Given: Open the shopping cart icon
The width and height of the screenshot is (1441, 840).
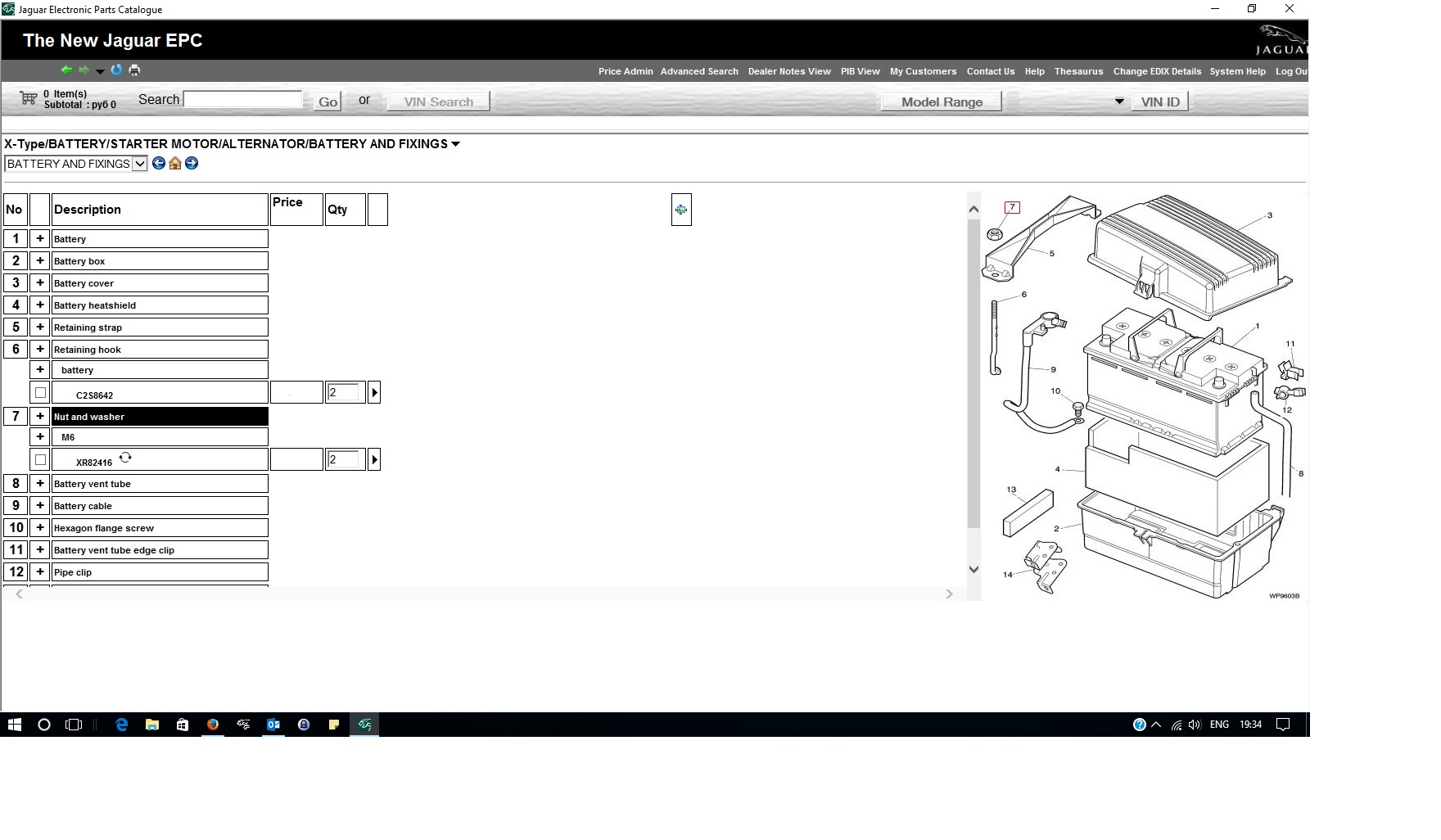Looking at the screenshot, I should (29, 98).
